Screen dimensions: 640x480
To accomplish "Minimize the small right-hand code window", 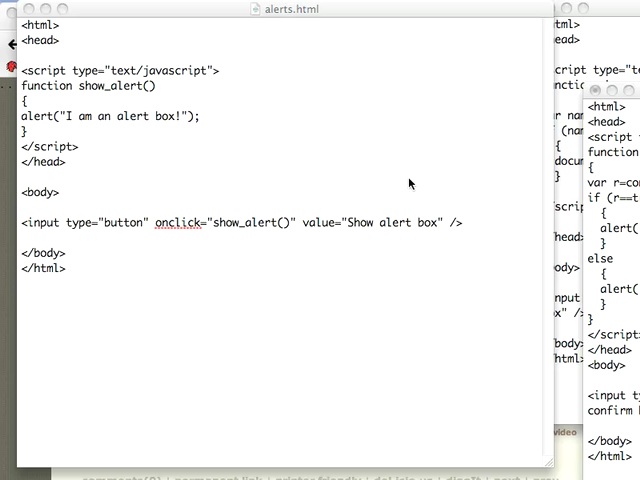I will (613, 91).
